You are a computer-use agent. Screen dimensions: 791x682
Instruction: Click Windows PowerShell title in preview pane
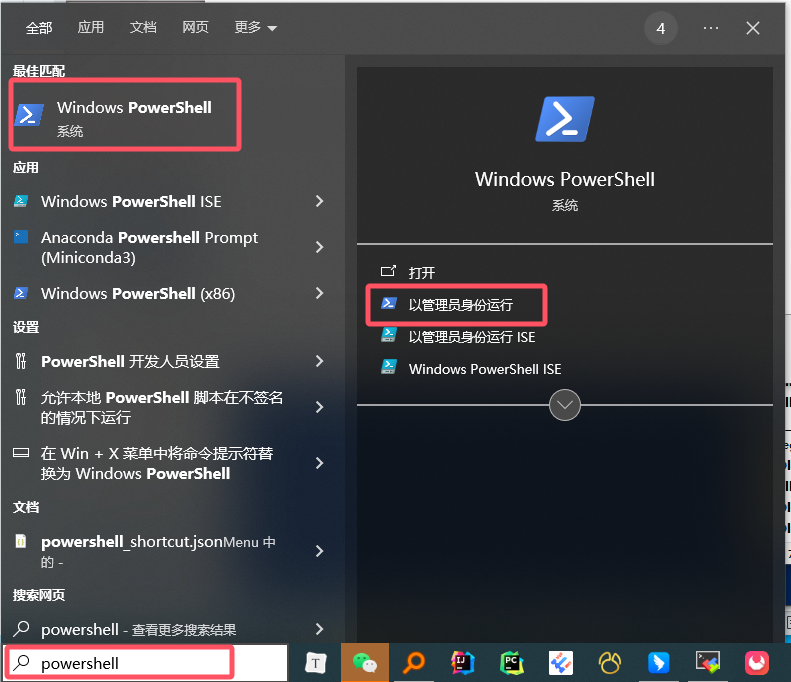[x=564, y=179]
